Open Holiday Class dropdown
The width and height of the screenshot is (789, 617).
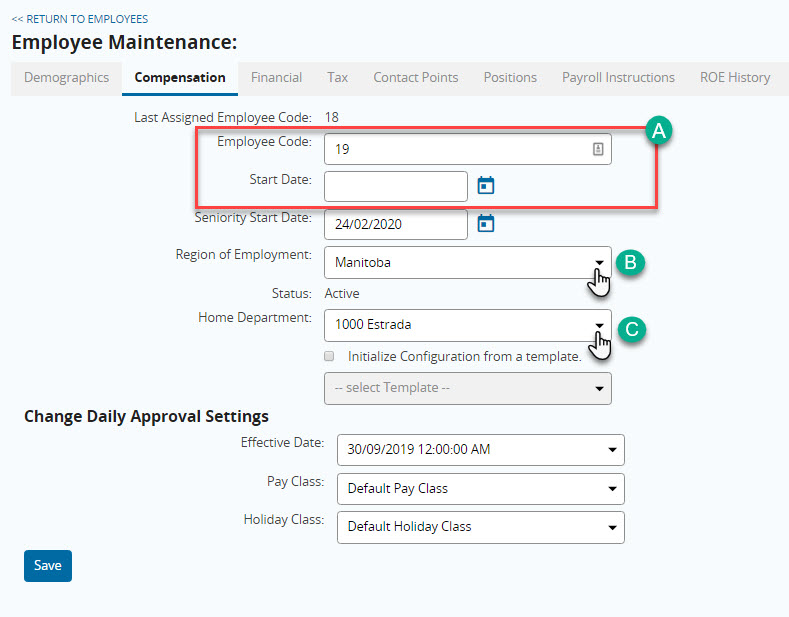481,527
